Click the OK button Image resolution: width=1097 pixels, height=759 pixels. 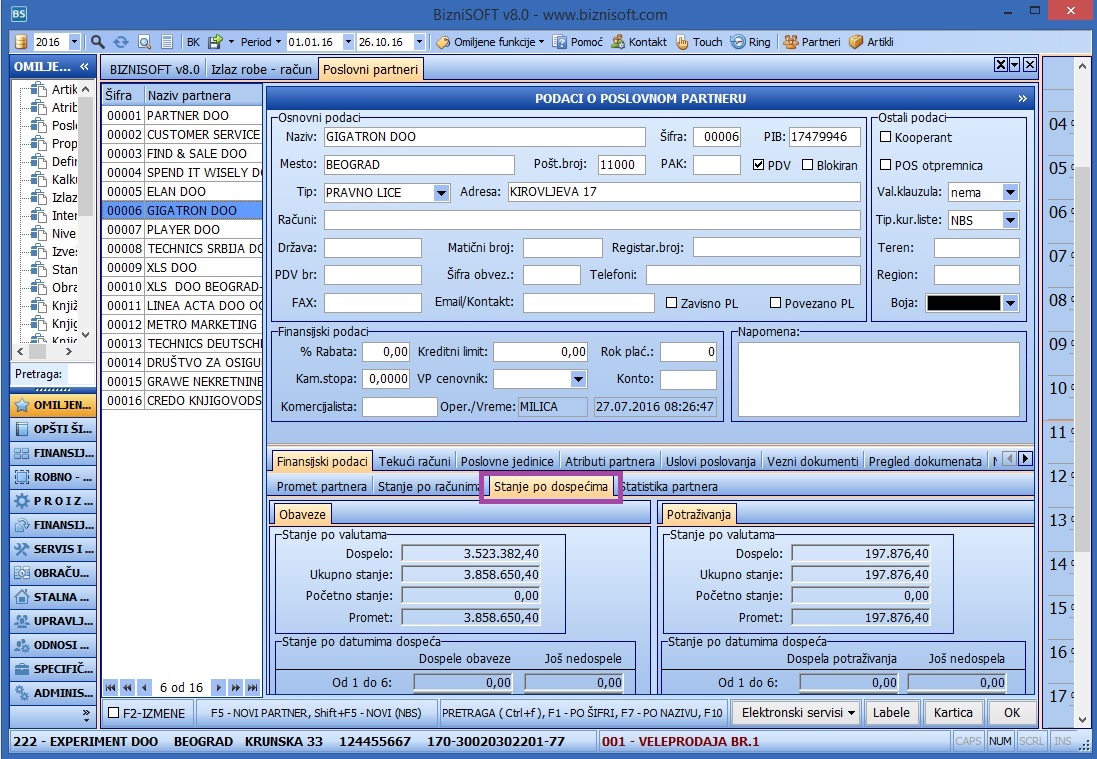pyautogui.click(x=1012, y=713)
